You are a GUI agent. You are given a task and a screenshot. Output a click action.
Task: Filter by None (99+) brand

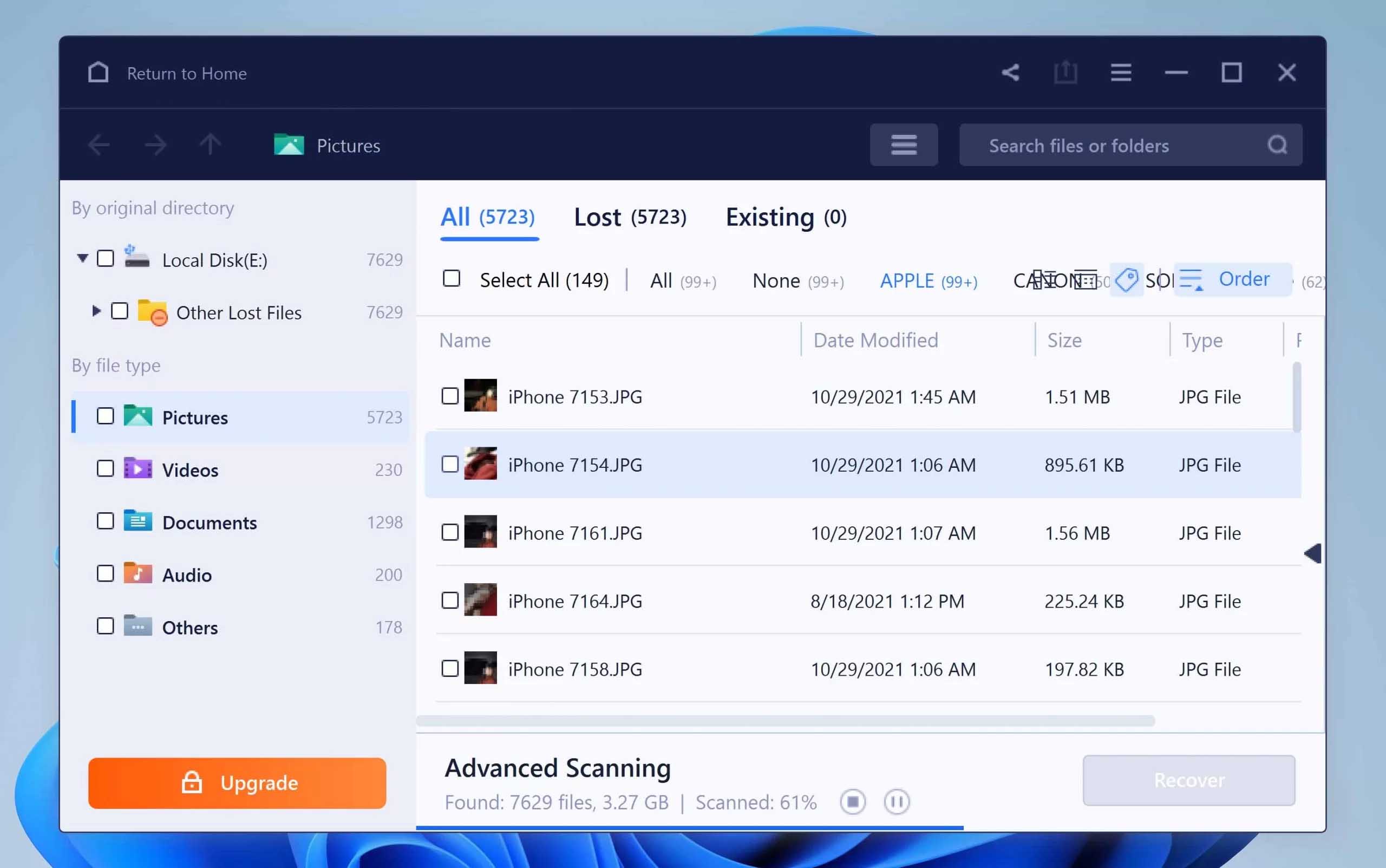pos(799,281)
